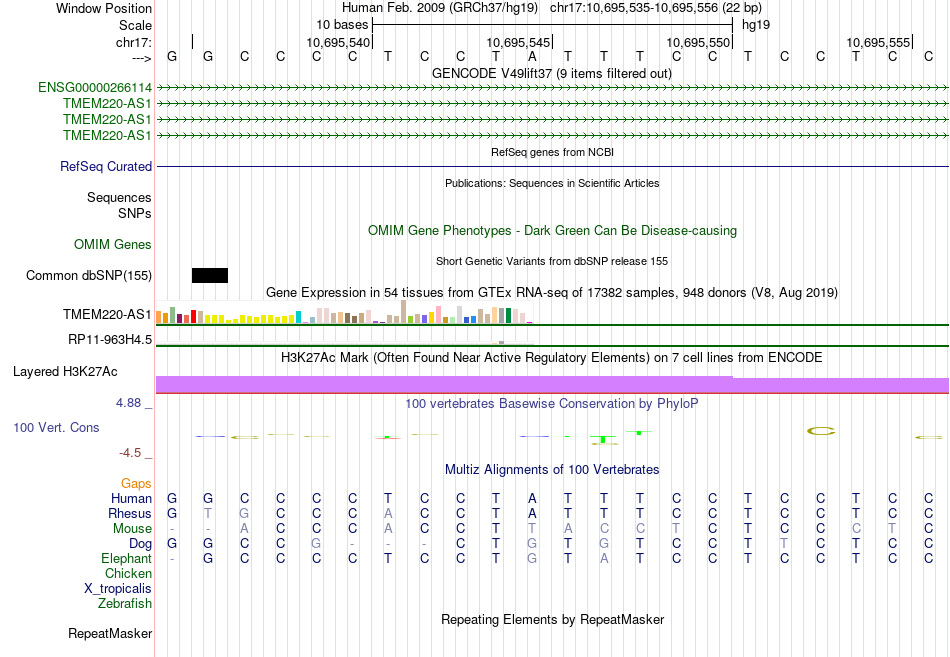This screenshot has width=950, height=657.
Task: Select the Zebrafish alignment row label
Action: pyautogui.click(x=125, y=604)
